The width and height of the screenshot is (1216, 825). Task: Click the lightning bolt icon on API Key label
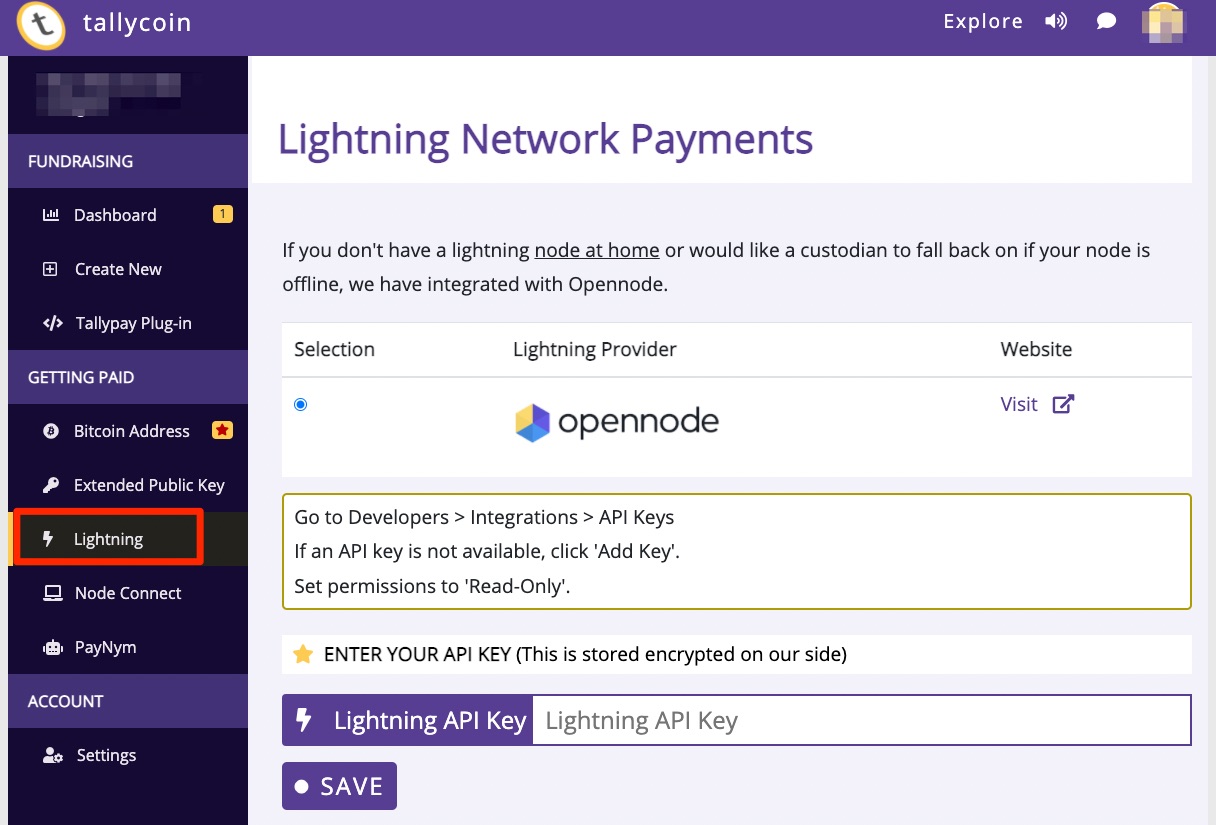(x=306, y=720)
